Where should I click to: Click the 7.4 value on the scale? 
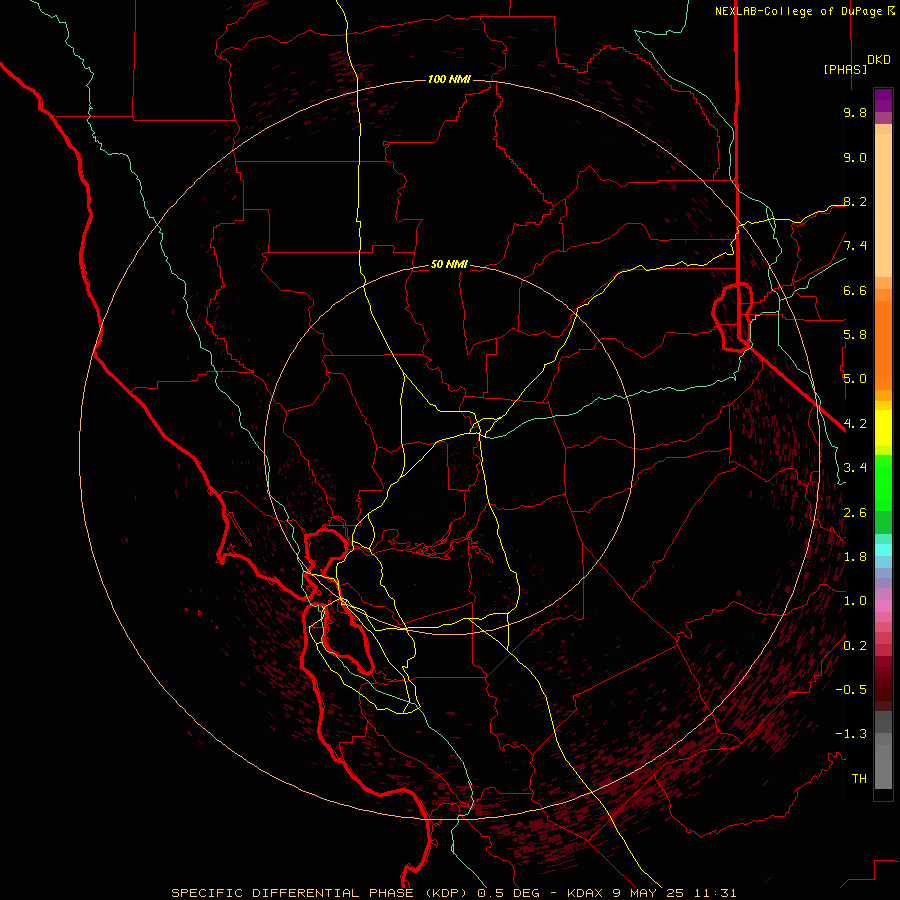pos(855,246)
